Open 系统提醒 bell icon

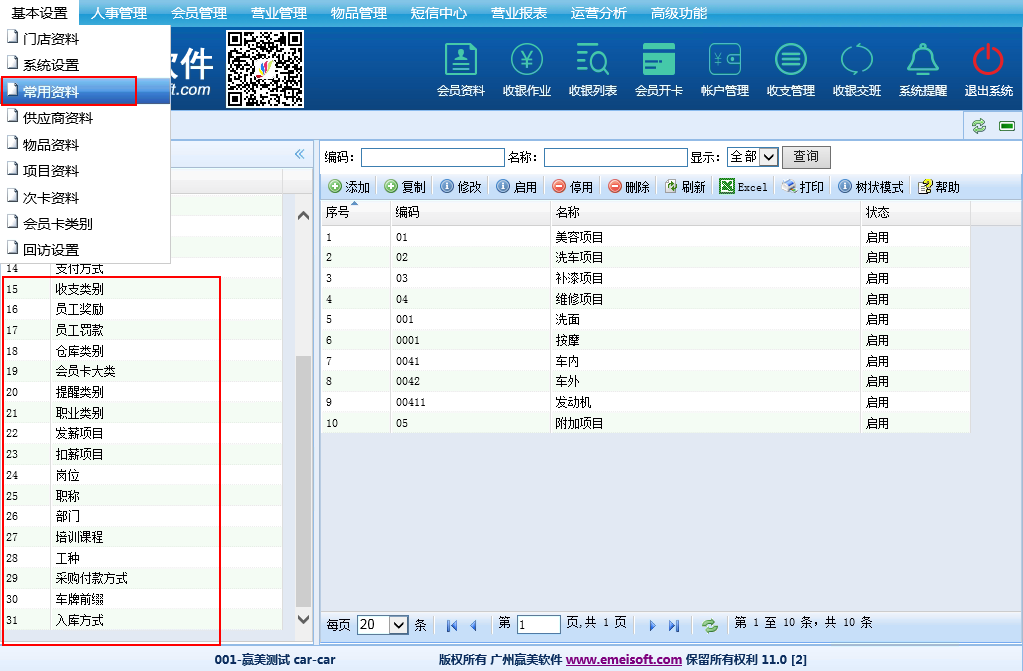click(922, 62)
